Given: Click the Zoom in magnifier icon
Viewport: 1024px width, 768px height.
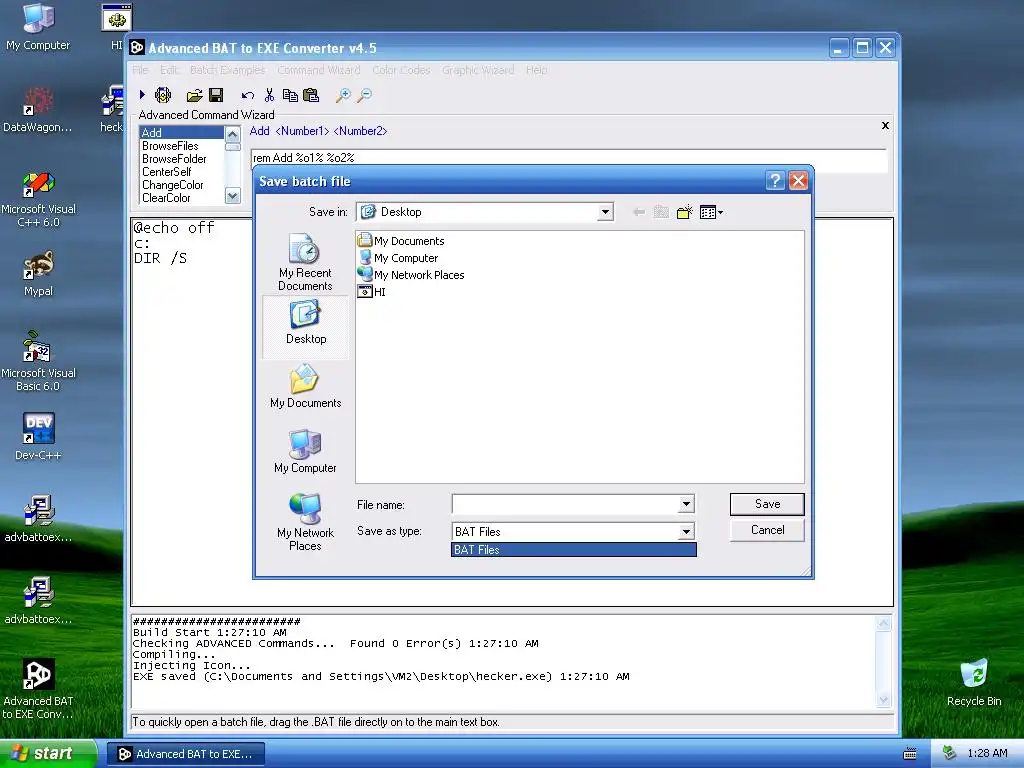Looking at the screenshot, I should 343,96.
